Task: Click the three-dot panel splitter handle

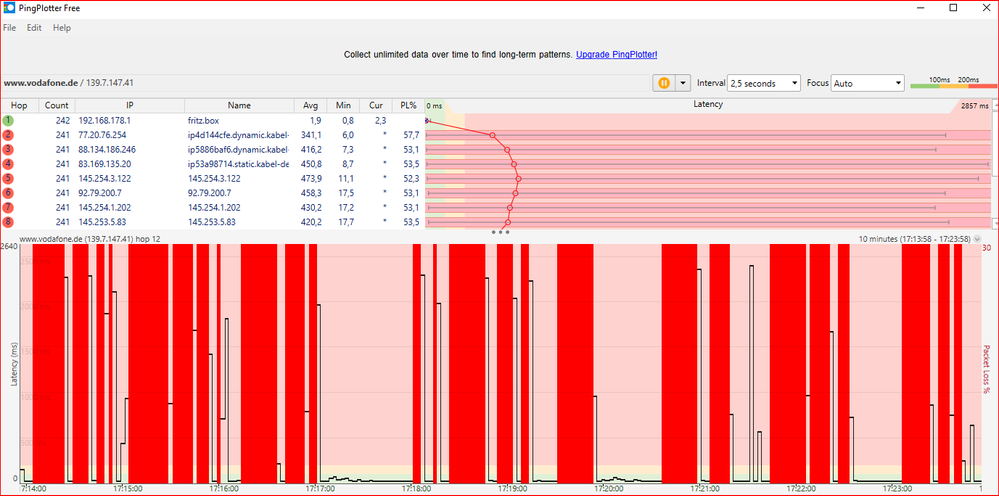Action: [x=500, y=232]
